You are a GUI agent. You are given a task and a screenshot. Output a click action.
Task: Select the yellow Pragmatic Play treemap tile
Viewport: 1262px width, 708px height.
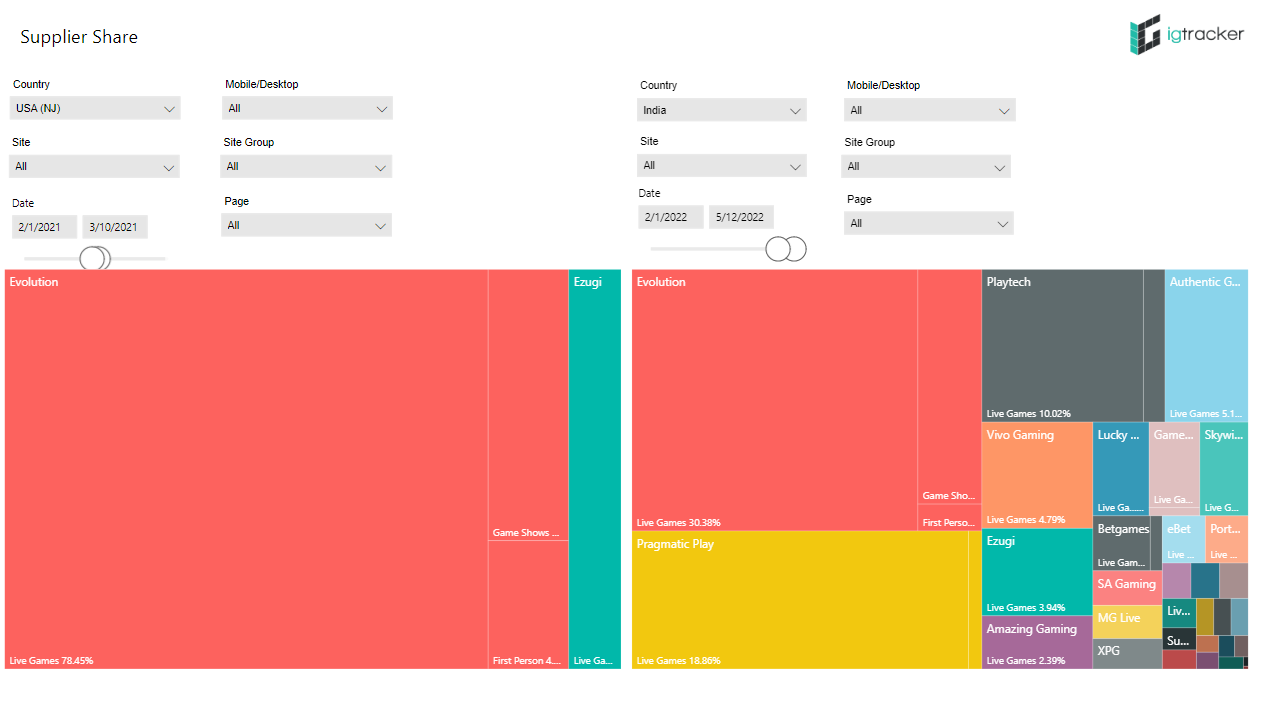pyautogui.click(x=800, y=600)
